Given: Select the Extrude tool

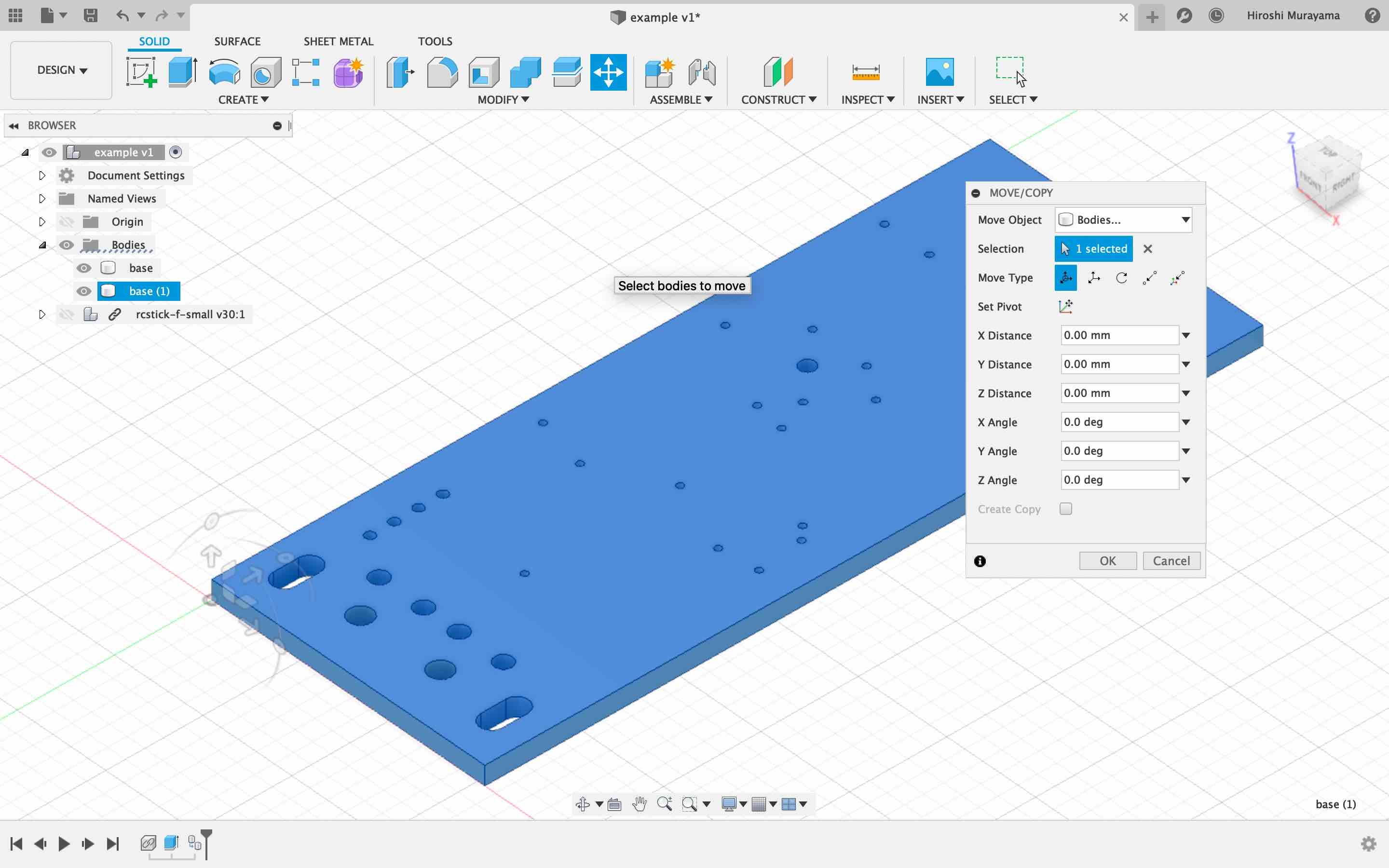Looking at the screenshot, I should coord(183,72).
